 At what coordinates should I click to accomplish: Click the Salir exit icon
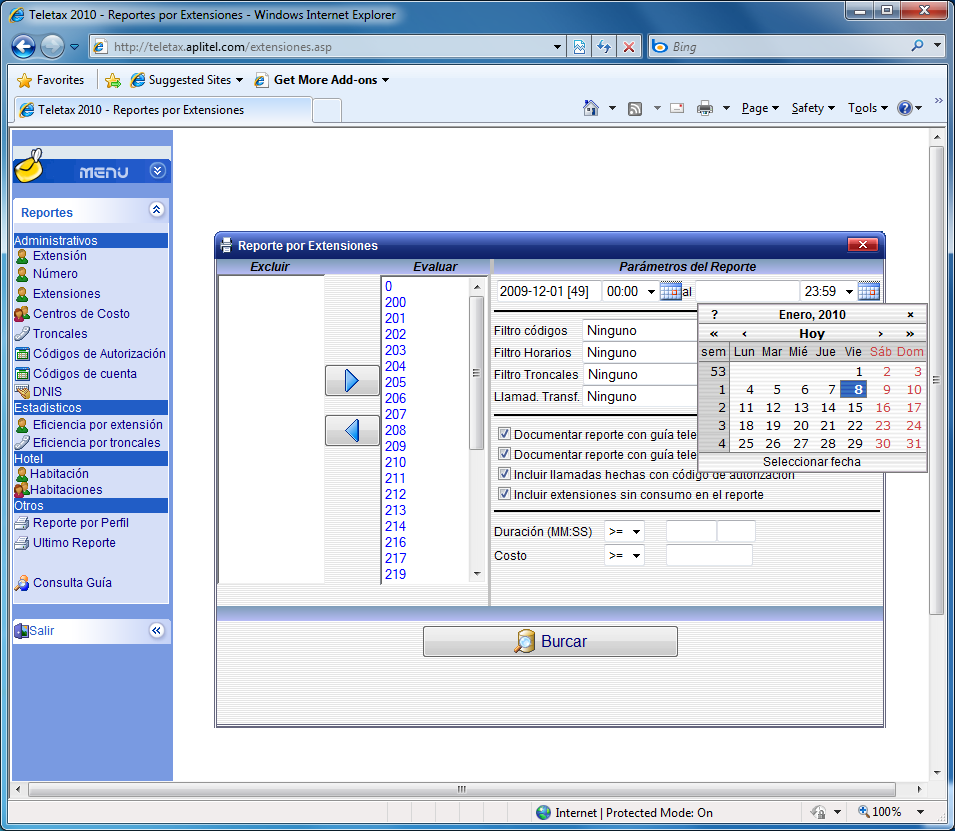click(21, 631)
